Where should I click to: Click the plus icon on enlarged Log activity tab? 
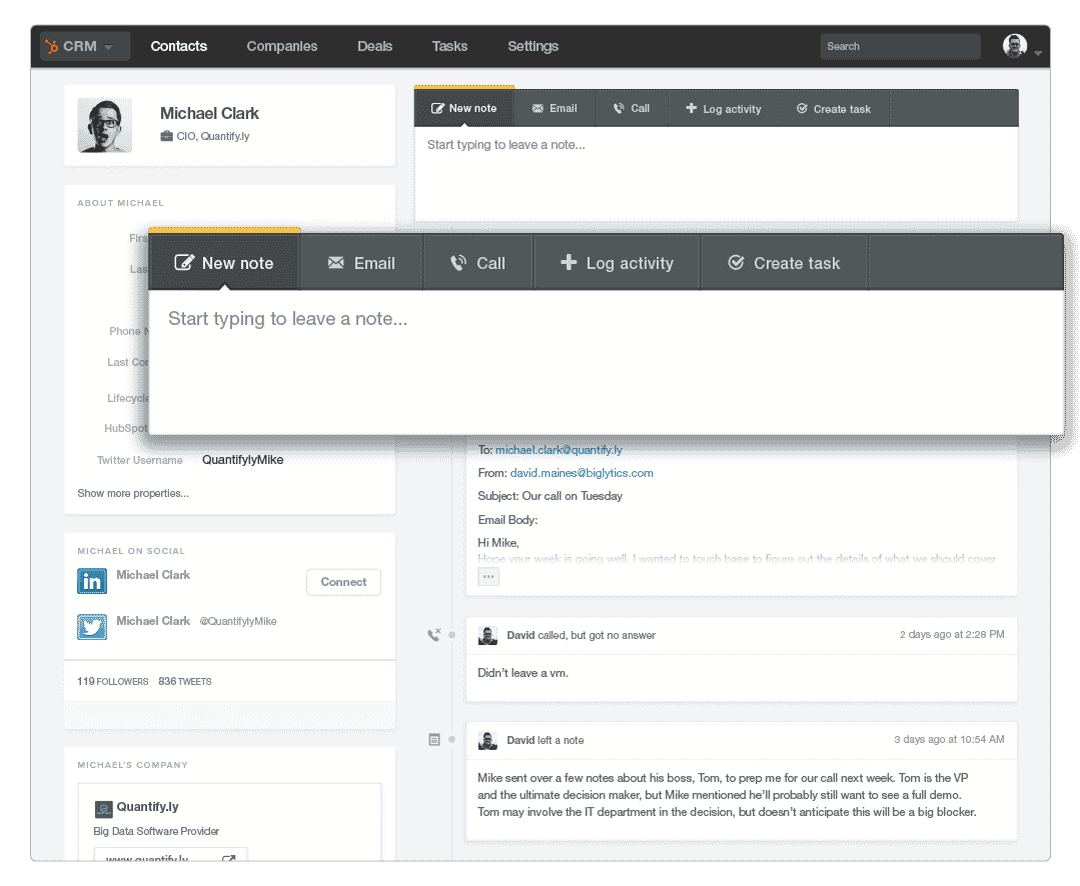[x=568, y=262]
